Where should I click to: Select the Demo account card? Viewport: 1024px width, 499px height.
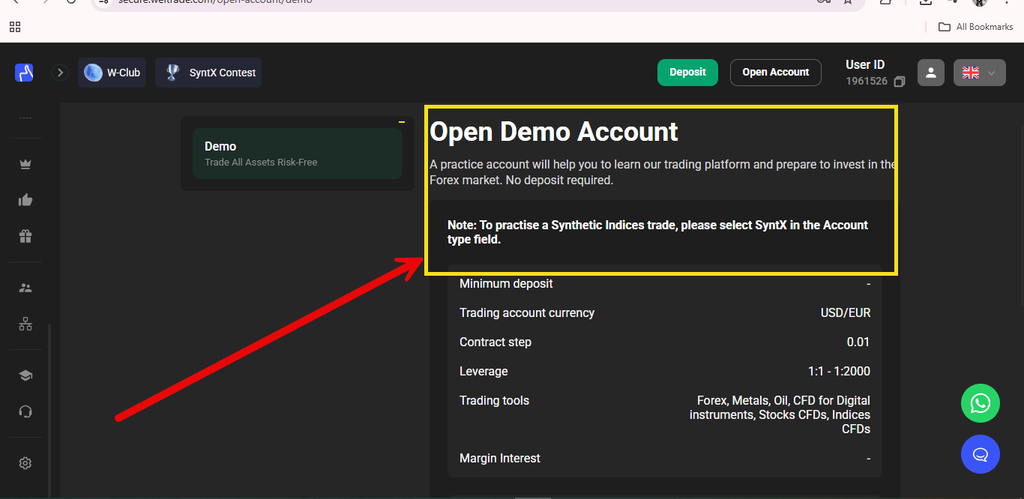(x=297, y=153)
